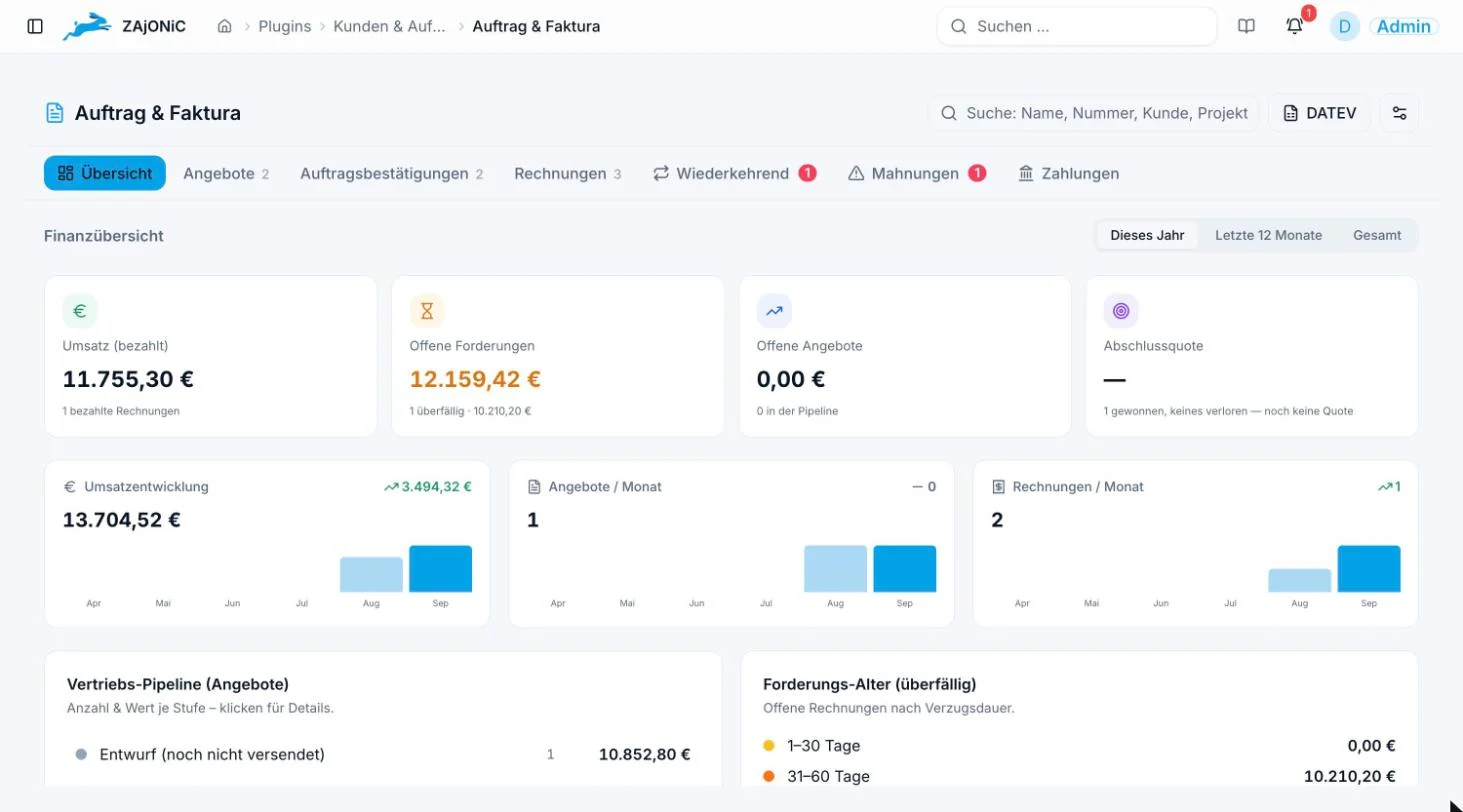Click the Finanzübersicht heading
Viewport: 1463px width, 812px height.
(104, 236)
